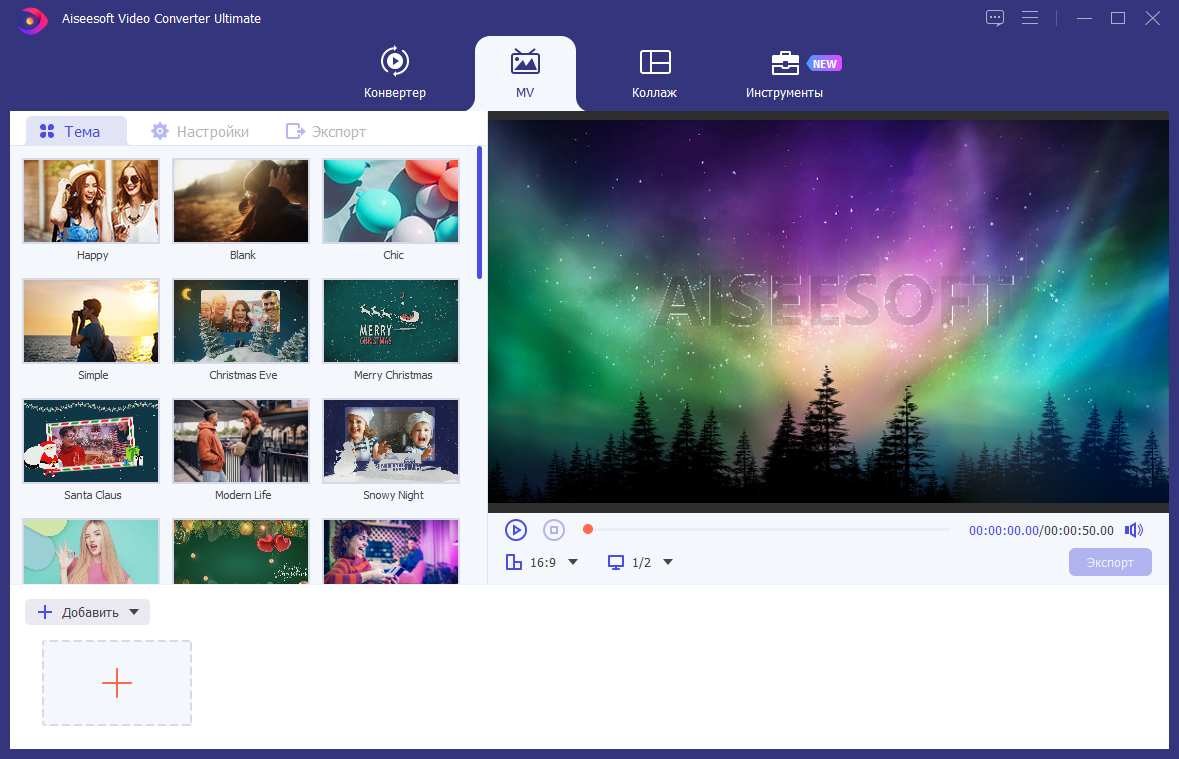1179x759 pixels.
Task: Stop the preview playback
Action: [554, 530]
